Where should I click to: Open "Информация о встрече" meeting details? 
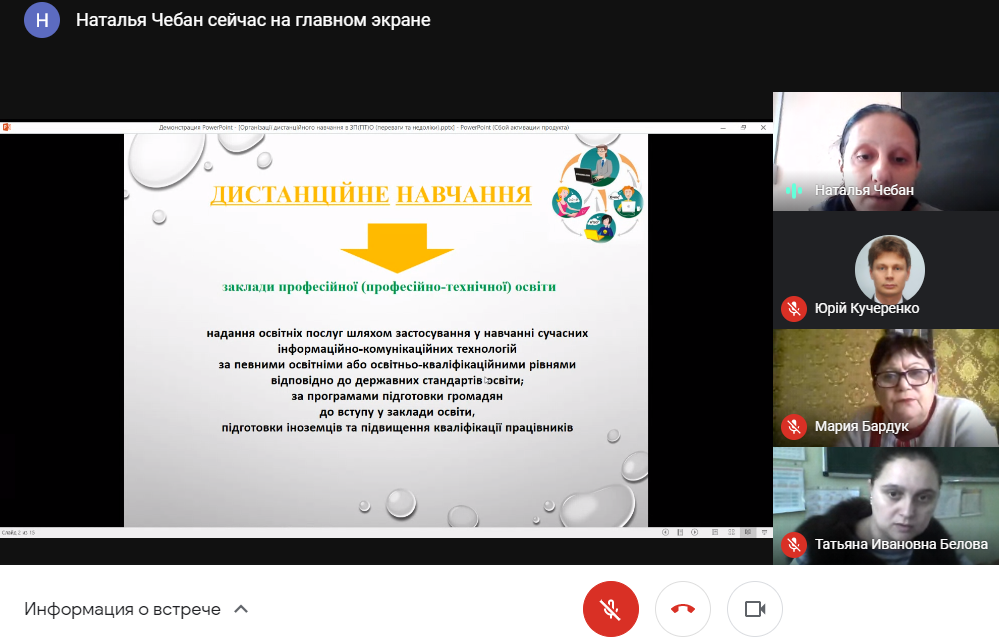point(122,609)
